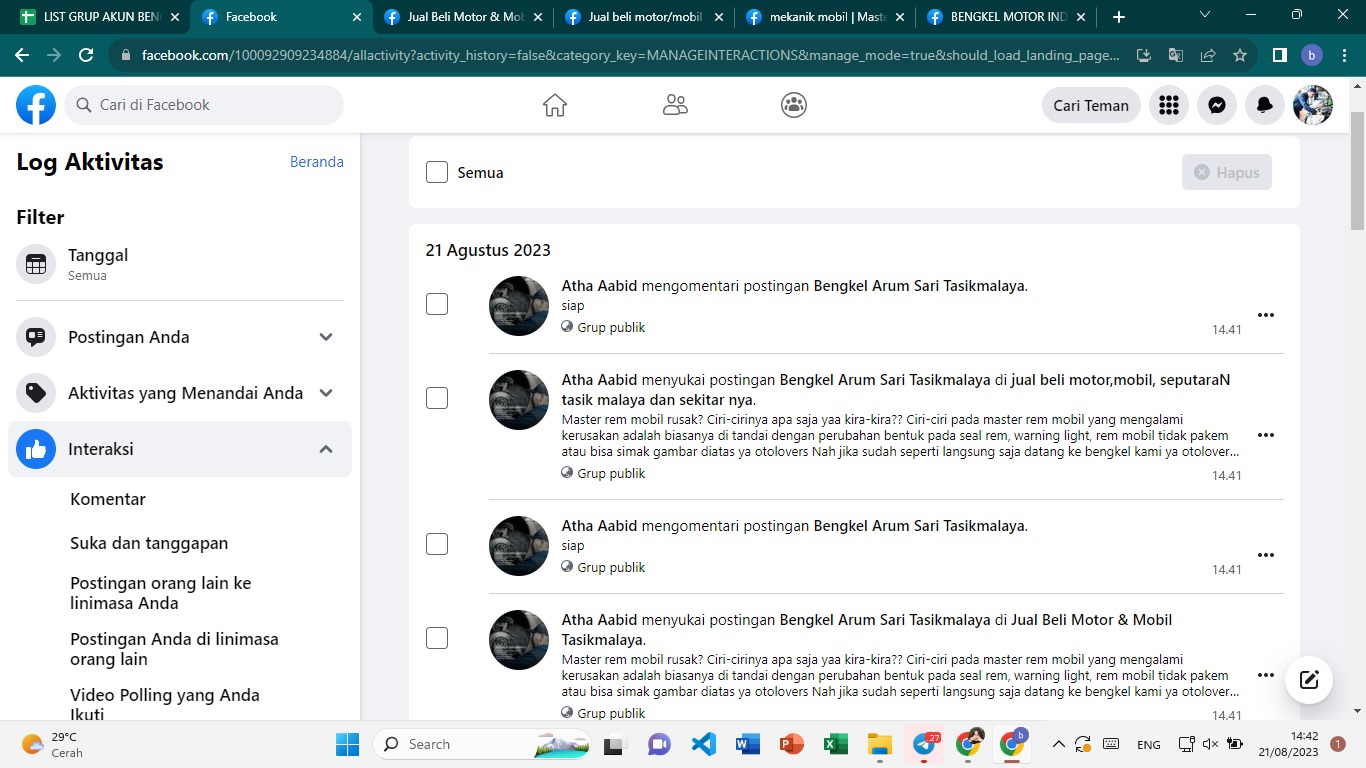Reload the page with browser refresh icon
The width and height of the screenshot is (1366, 768).
tap(86, 56)
